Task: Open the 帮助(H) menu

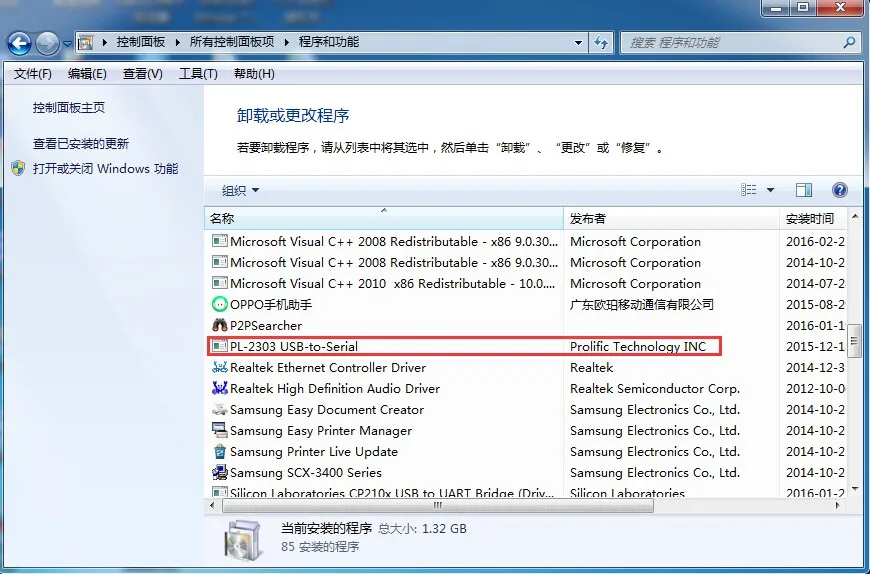Action: coord(254,74)
